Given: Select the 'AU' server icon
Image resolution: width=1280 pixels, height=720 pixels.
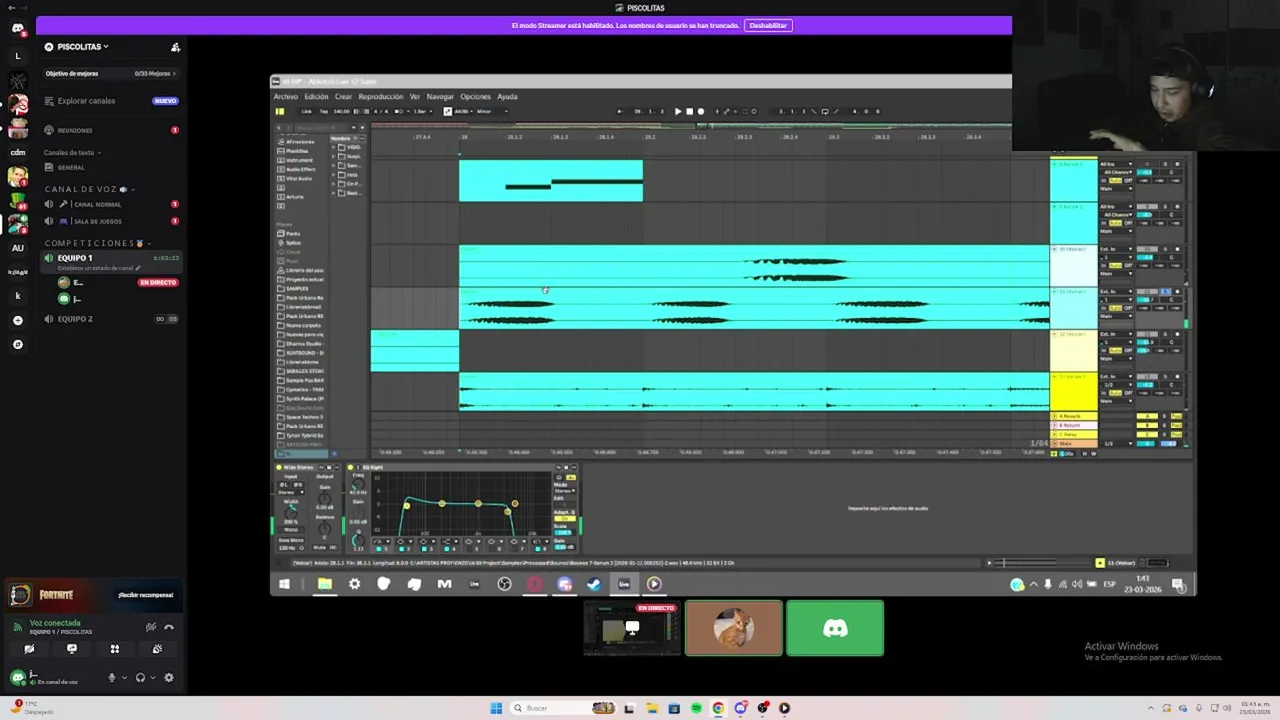Looking at the screenshot, I should coord(17,248).
